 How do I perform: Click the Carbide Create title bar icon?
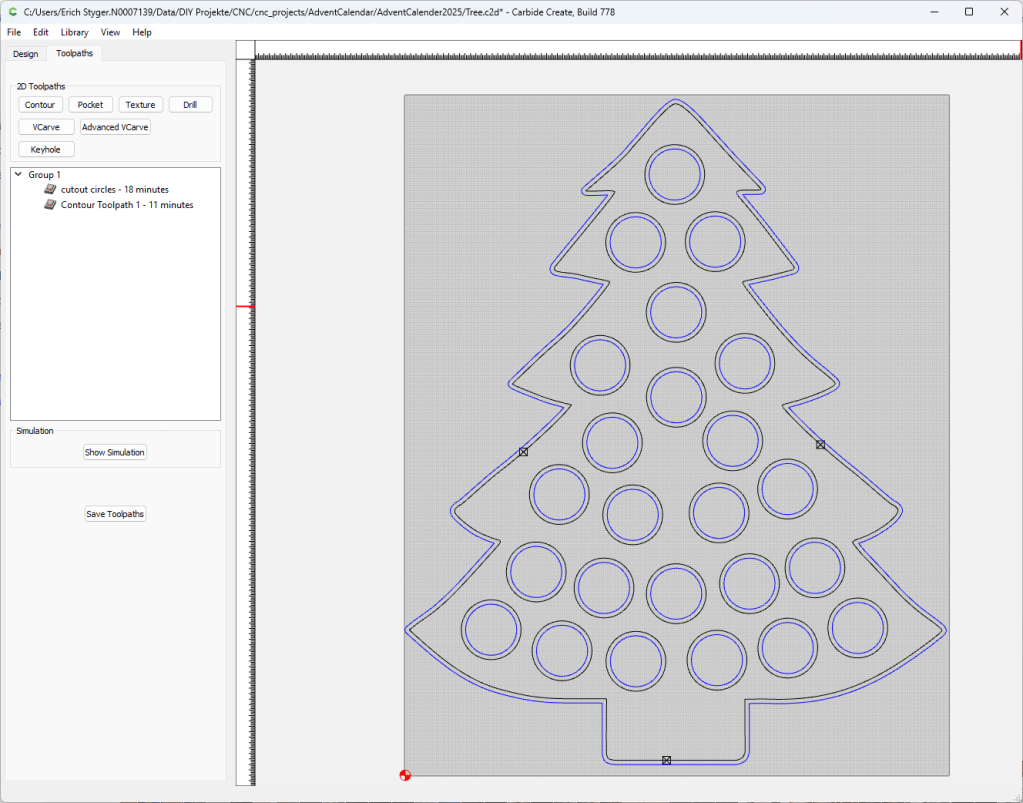(x=12, y=11)
